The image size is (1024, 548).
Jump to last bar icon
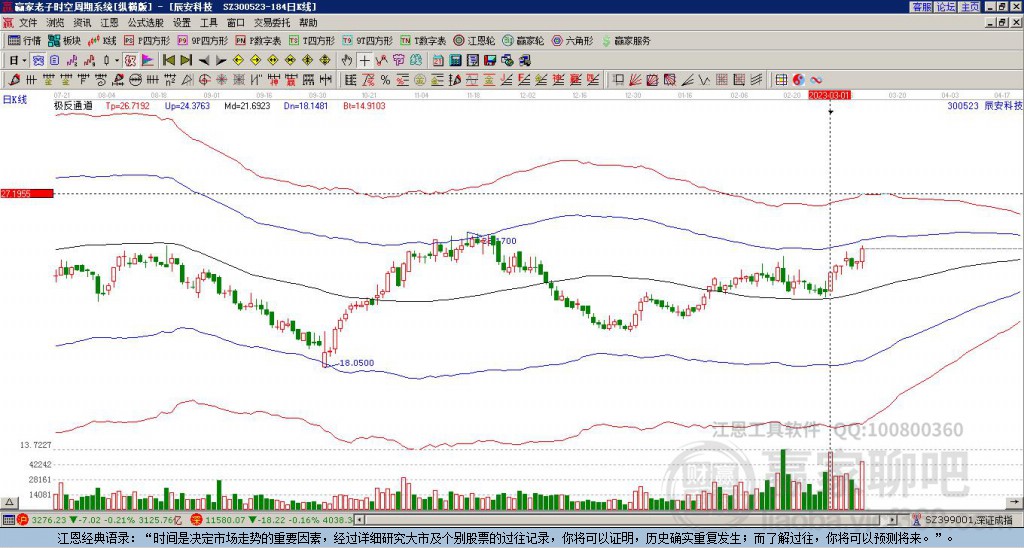[x=186, y=61]
